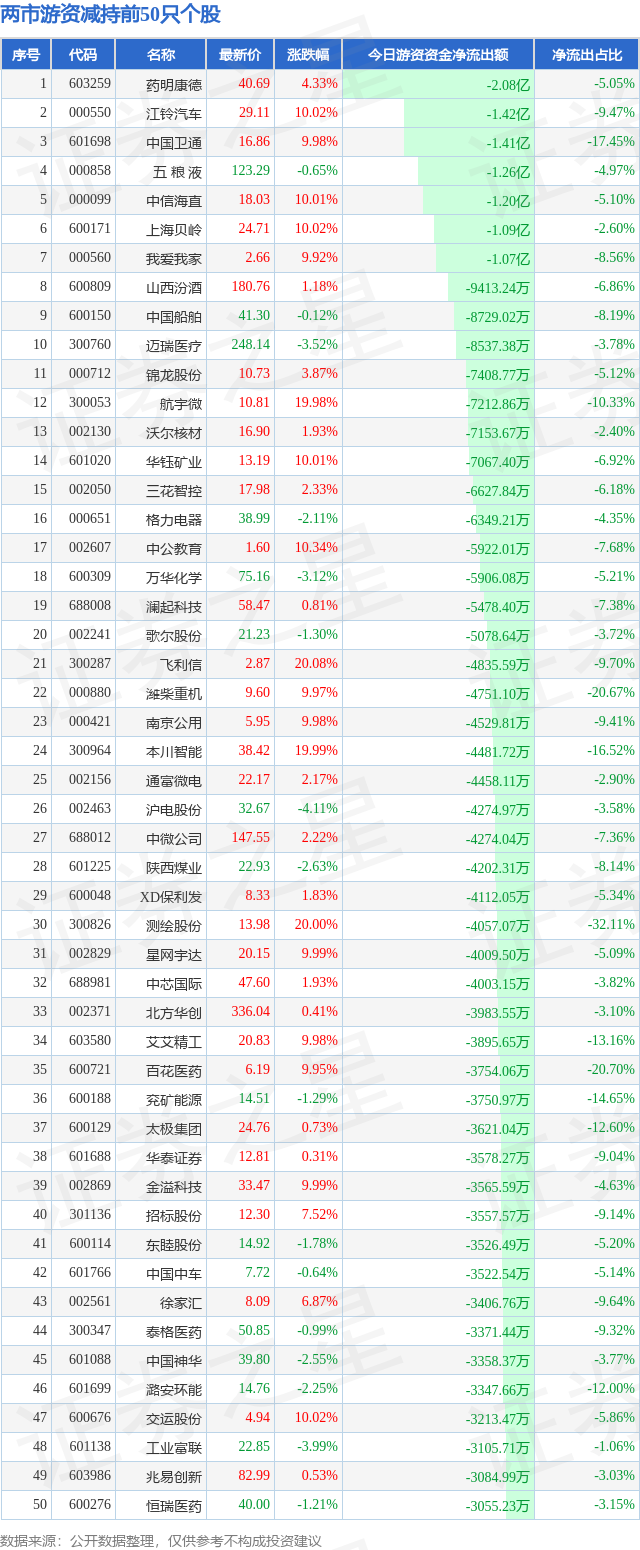This screenshot has width=640, height=1550.
Task: Select stock name 锦龙股份
Action: [x=174, y=374]
